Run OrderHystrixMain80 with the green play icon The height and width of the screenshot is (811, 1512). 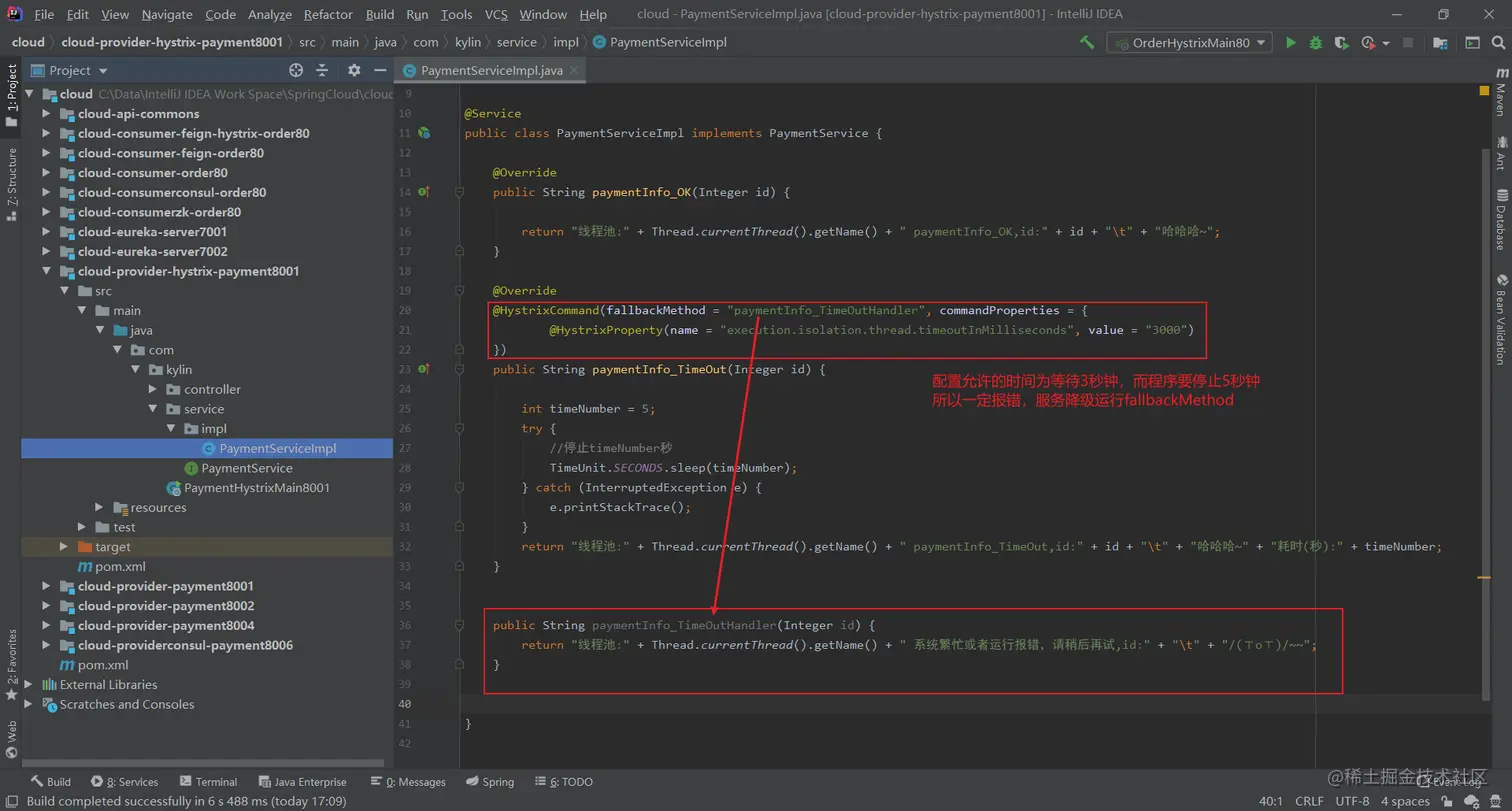pyautogui.click(x=1291, y=43)
